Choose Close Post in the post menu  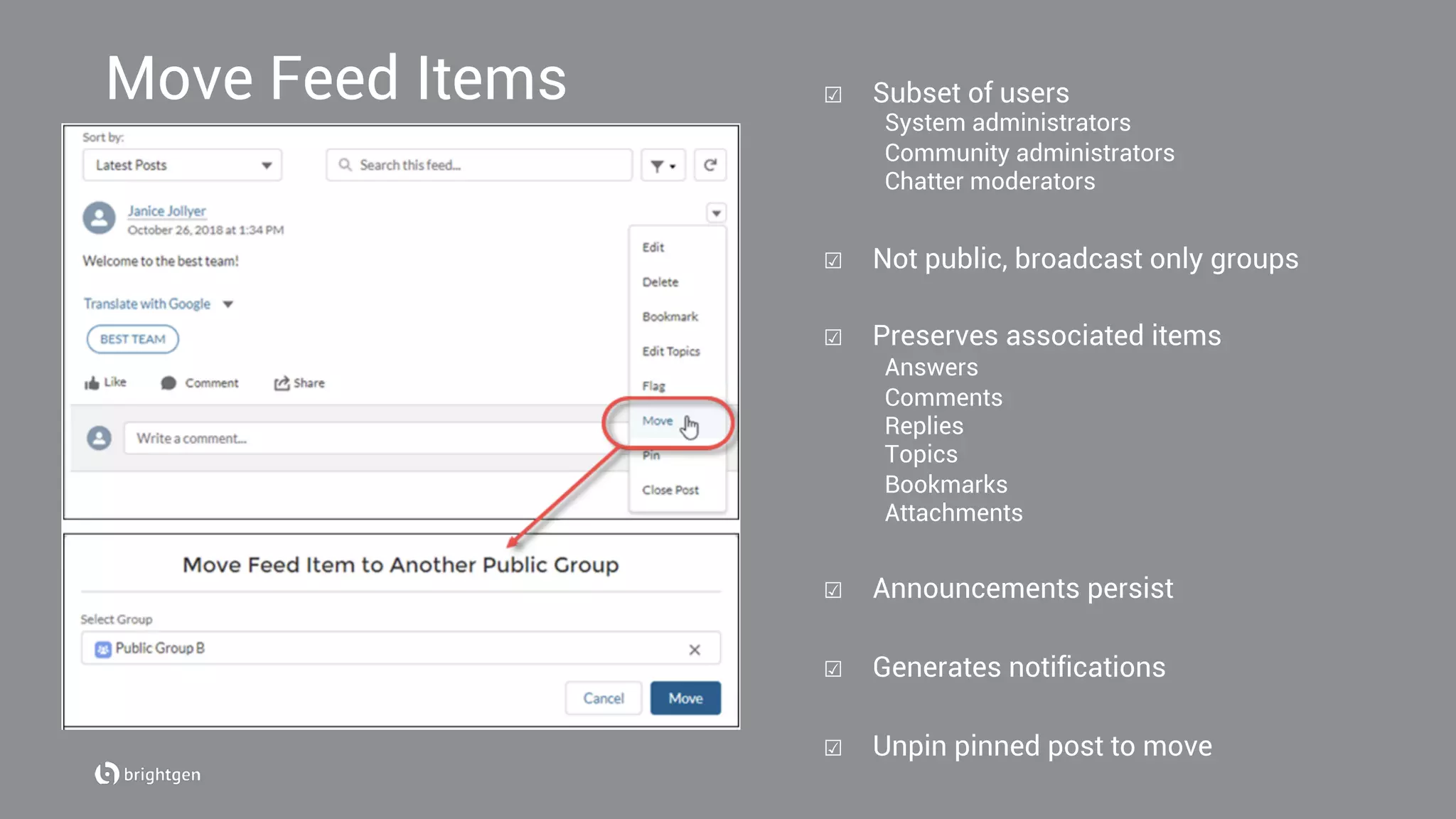pos(670,491)
